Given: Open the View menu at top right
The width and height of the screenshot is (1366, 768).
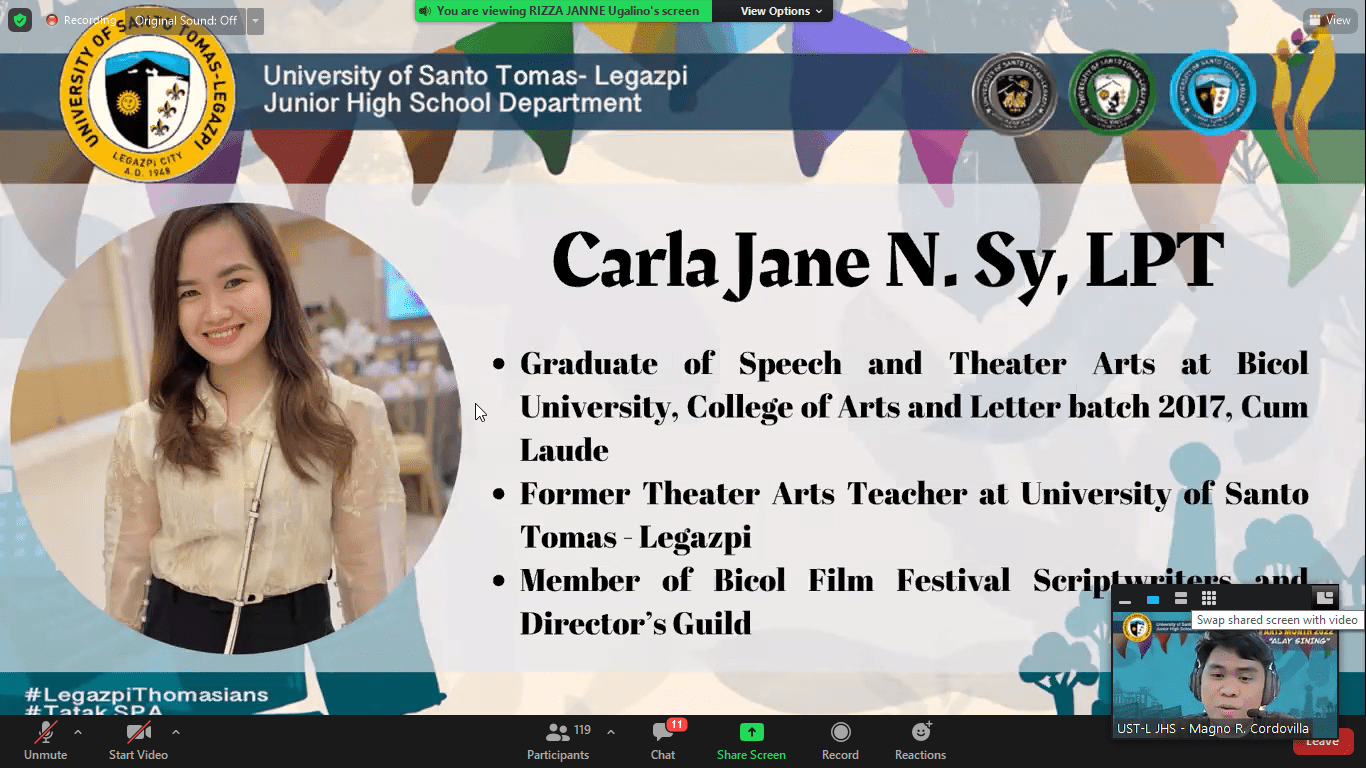Looking at the screenshot, I should 1329,20.
